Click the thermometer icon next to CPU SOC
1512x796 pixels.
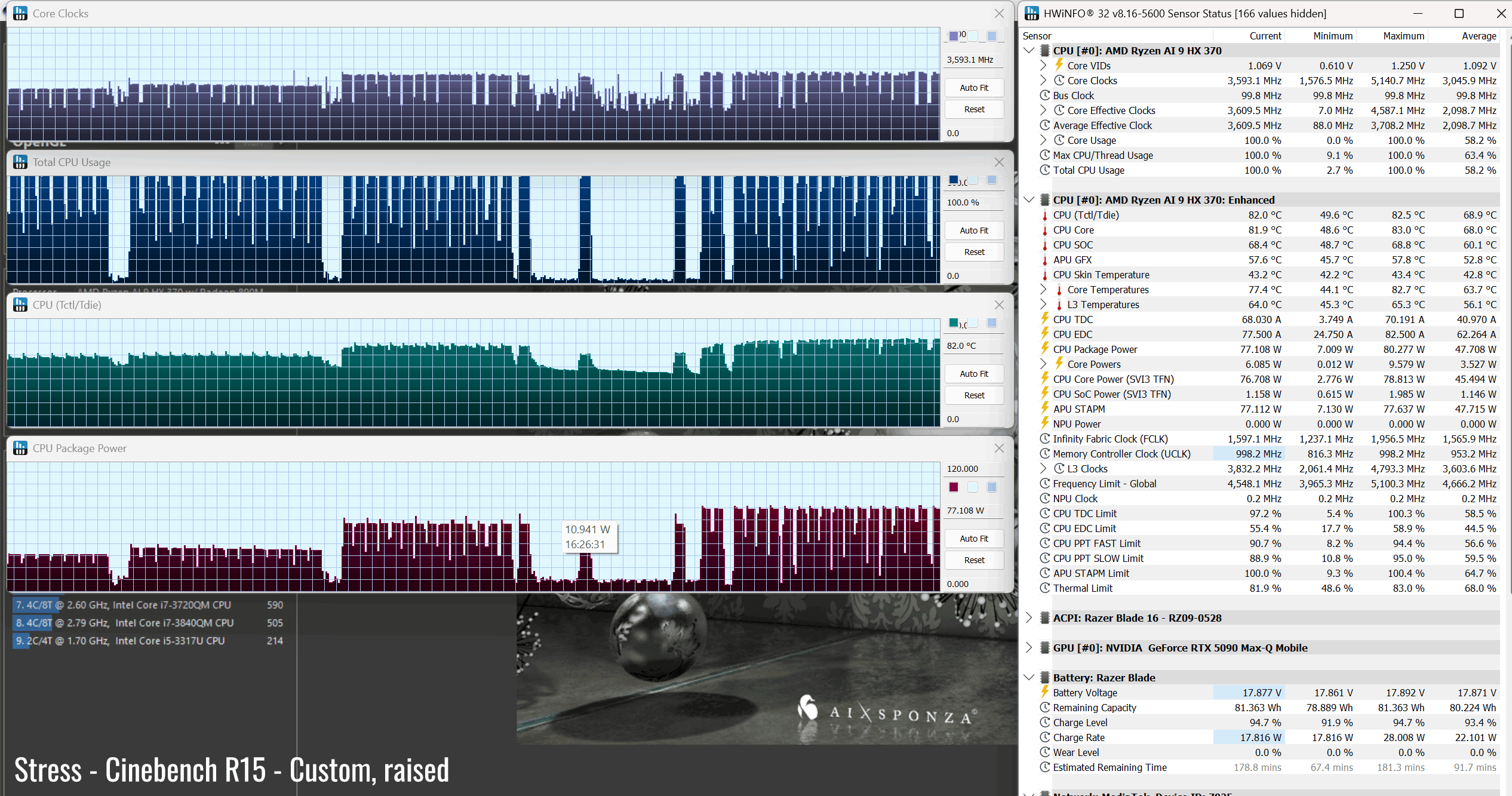pyautogui.click(x=1044, y=245)
